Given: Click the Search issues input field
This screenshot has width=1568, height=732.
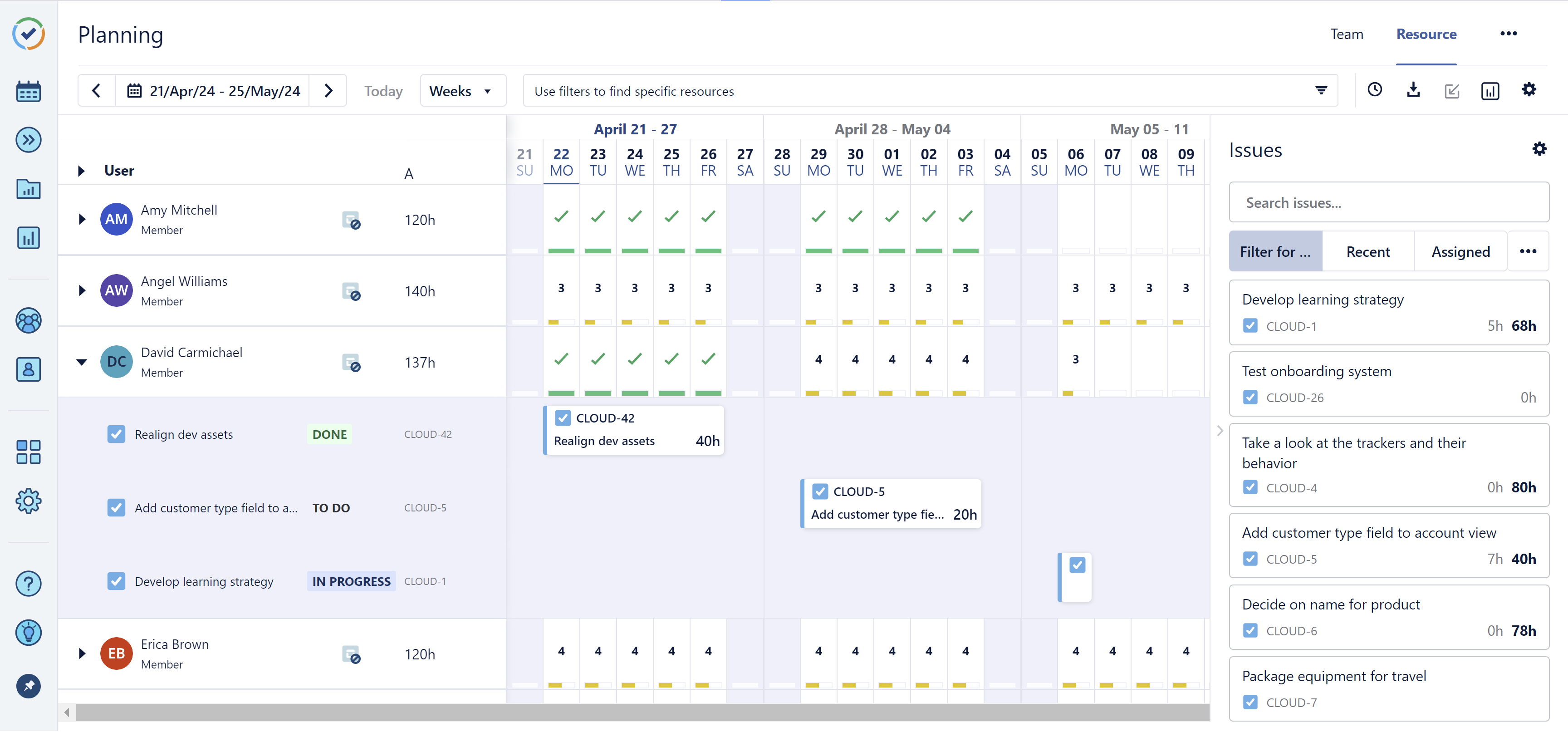Looking at the screenshot, I should tap(1389, 203).
